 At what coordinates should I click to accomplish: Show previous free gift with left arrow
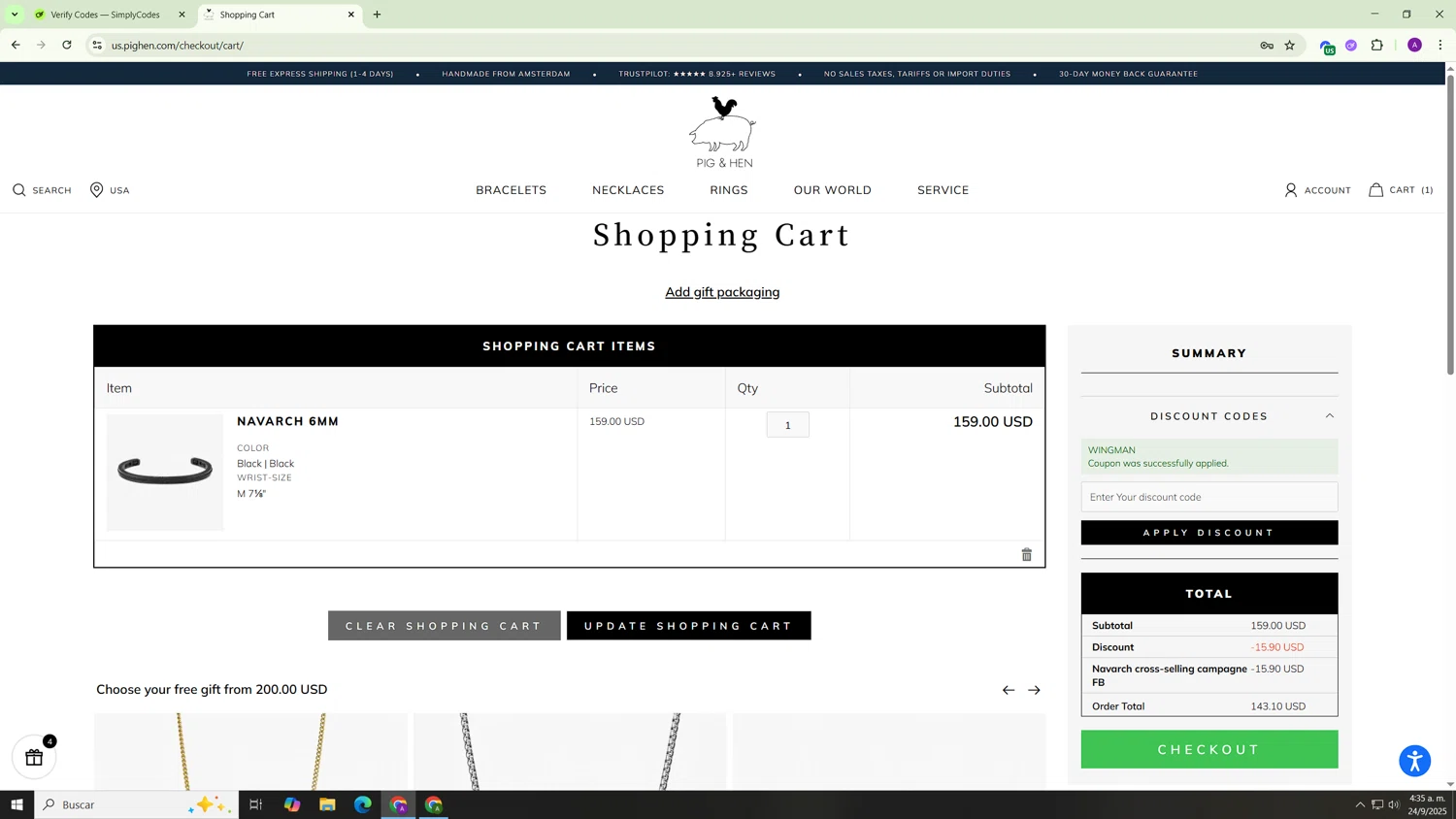coord(1009,690)
